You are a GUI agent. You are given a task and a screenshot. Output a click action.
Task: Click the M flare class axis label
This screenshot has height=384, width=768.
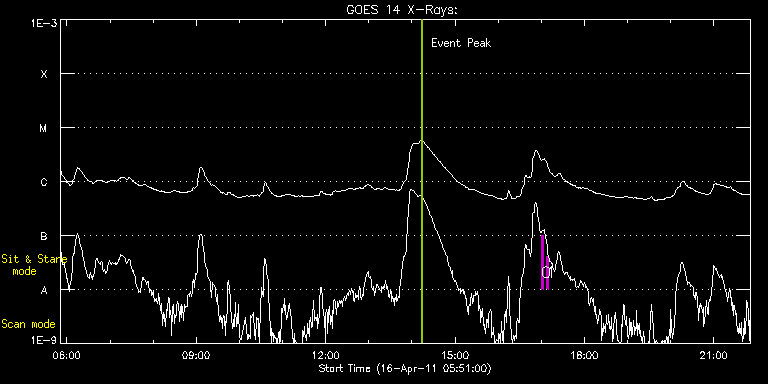coord(44,128)
